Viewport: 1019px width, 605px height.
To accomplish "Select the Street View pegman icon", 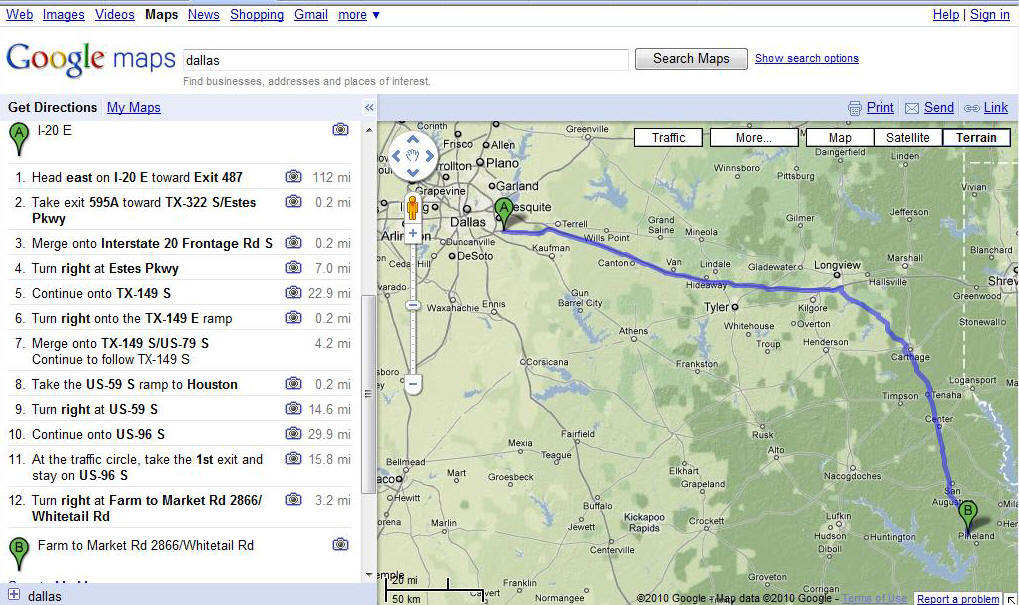I will (412, 208).
